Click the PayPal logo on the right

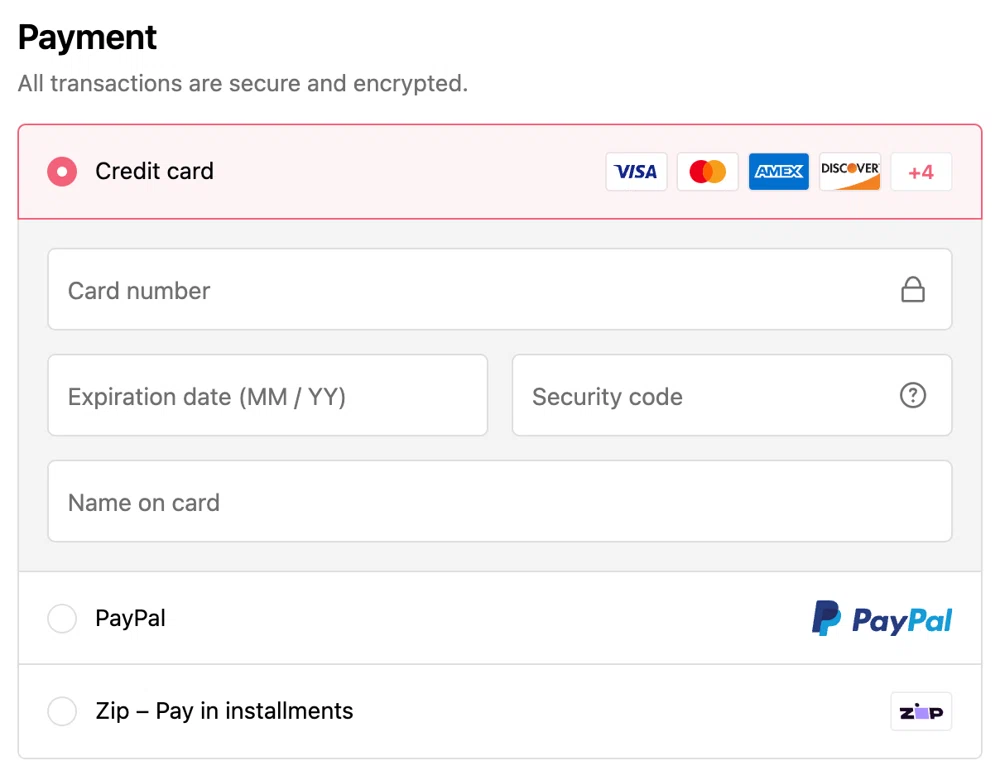[x=881, y=619]
